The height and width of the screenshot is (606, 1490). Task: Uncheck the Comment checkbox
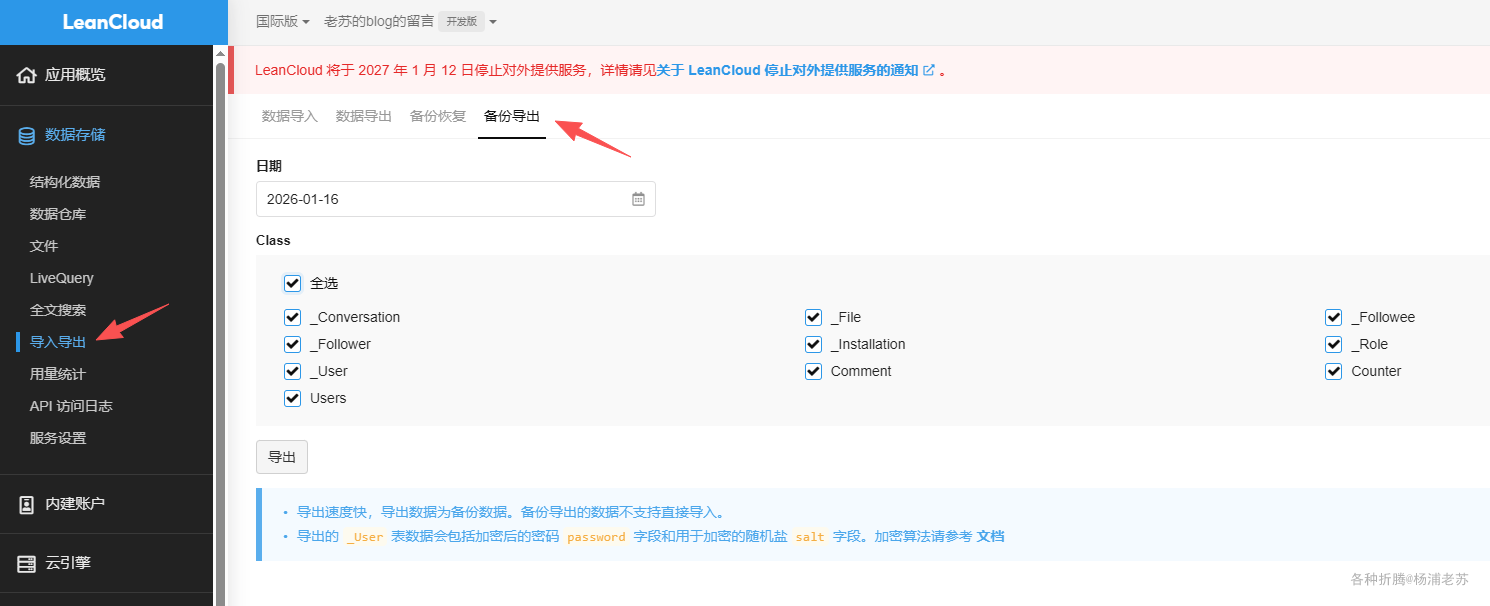point(813,371)
